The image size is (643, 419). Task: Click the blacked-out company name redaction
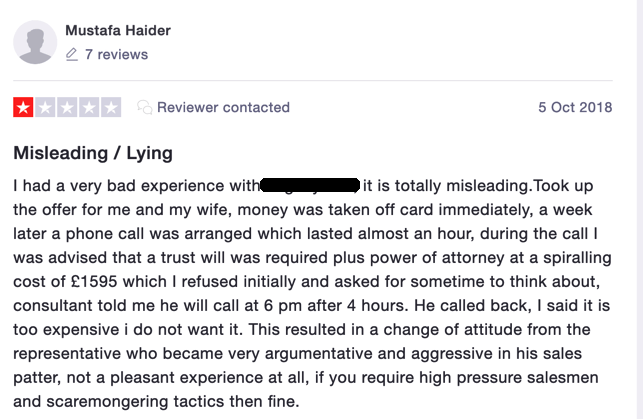click(x=310, y=185)
